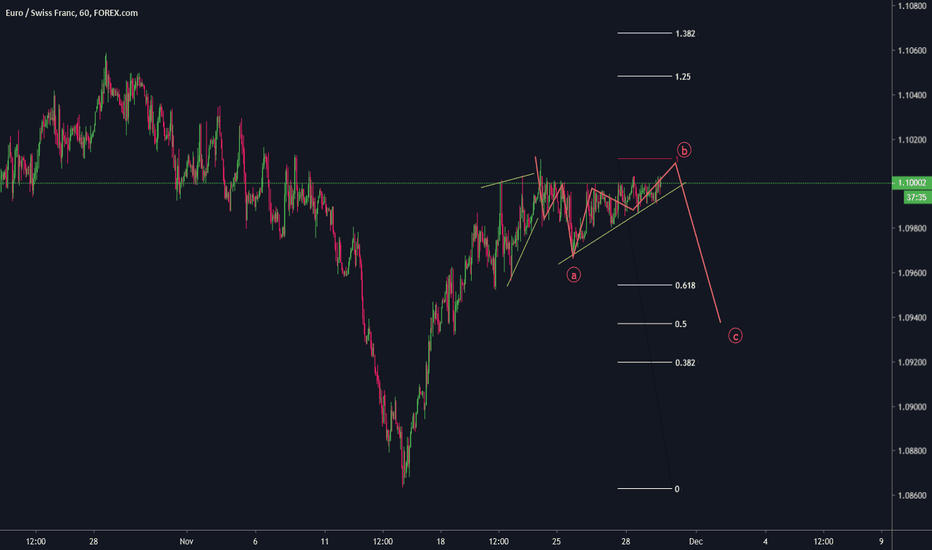932x550 pixels.
Task: Click the circled wave label b
Action: click(x=684, y=151)
